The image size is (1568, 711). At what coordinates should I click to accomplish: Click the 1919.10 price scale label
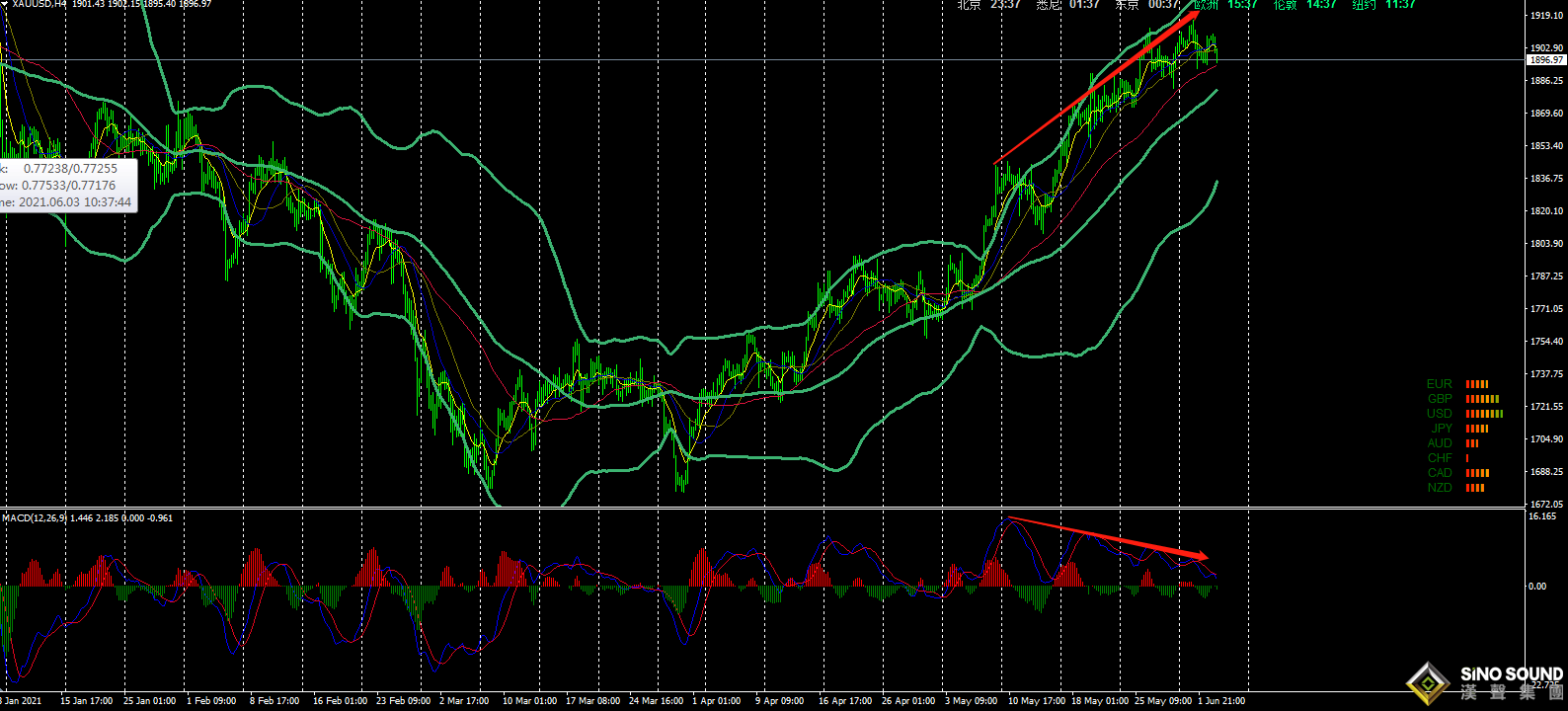(1546, 16)
